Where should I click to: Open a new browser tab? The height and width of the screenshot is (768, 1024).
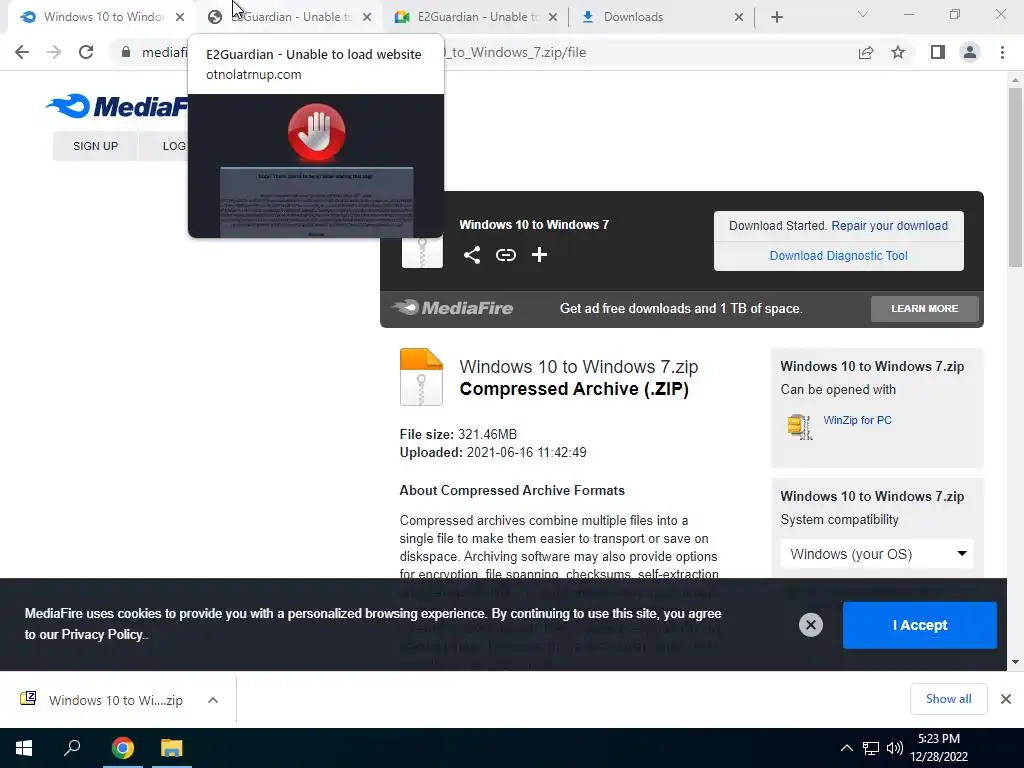[776, 17]
